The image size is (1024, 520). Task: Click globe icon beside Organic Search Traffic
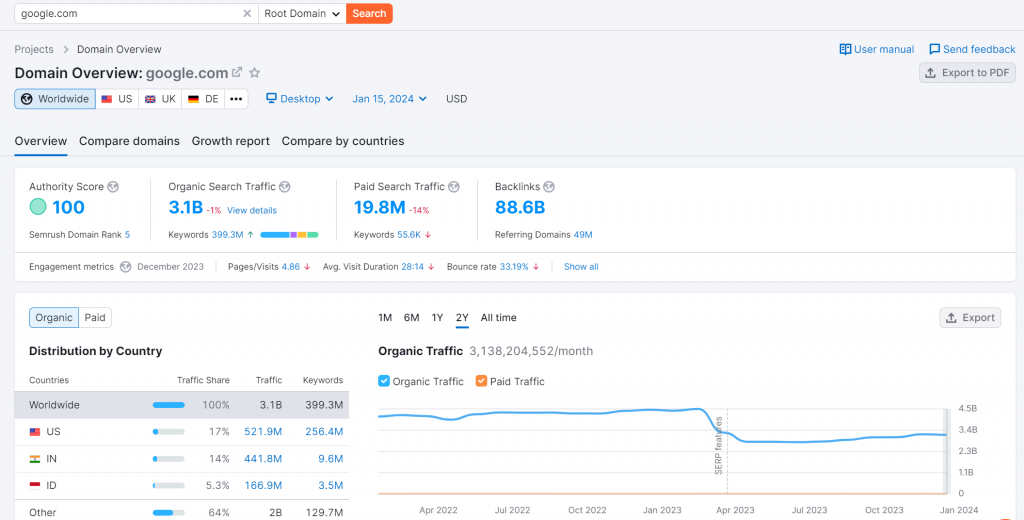[285, 187]
